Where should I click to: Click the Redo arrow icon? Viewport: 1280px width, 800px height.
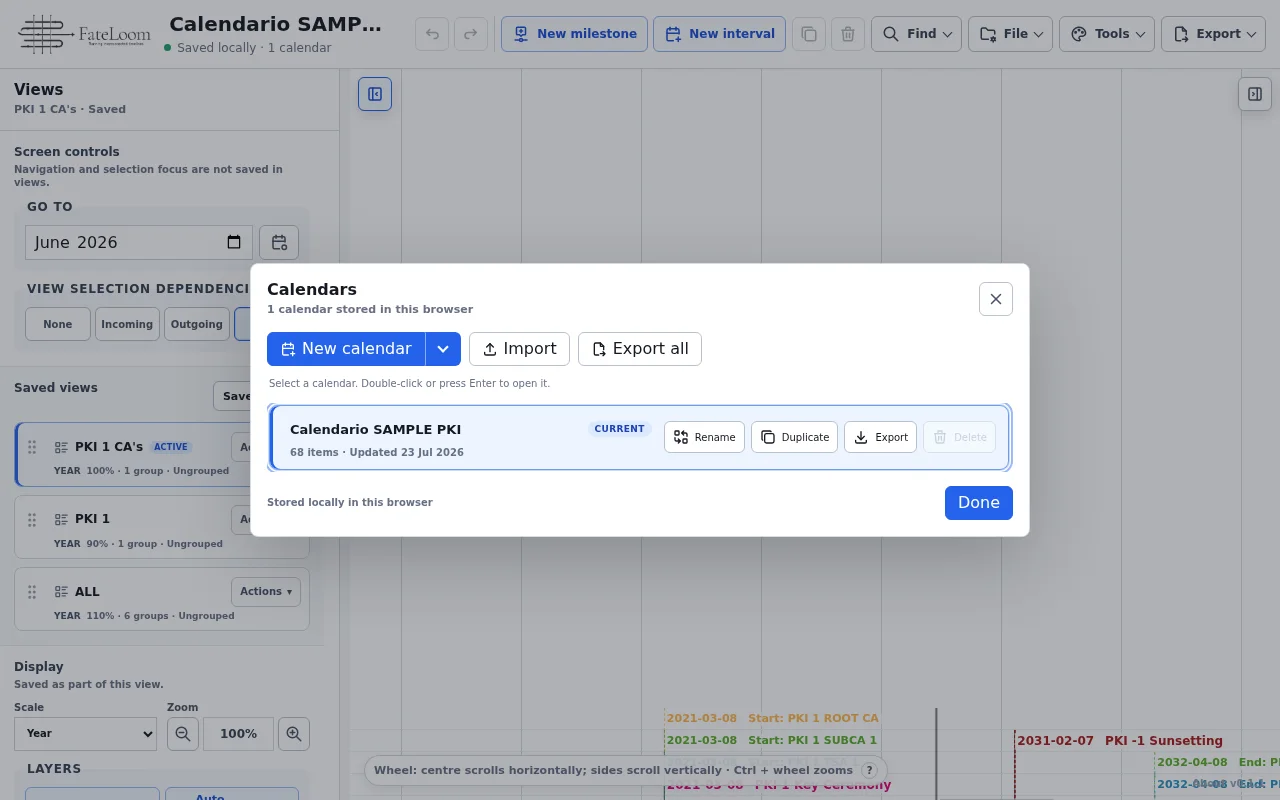click(x=471, y=34)
